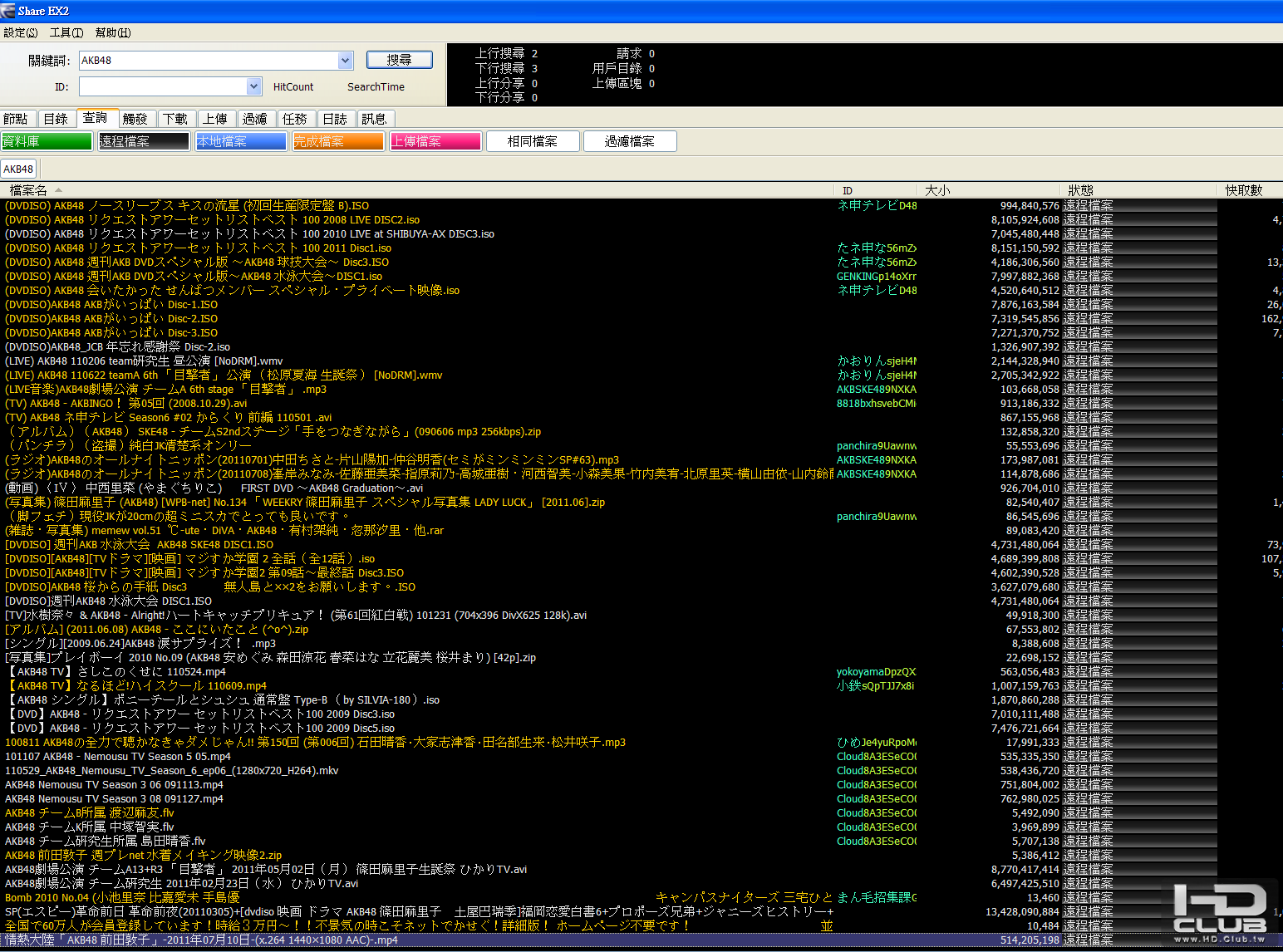Screen dimensions: 1283x952
Task: Toggle the green 資料庫 filter
Action: [x=47, y=141]
